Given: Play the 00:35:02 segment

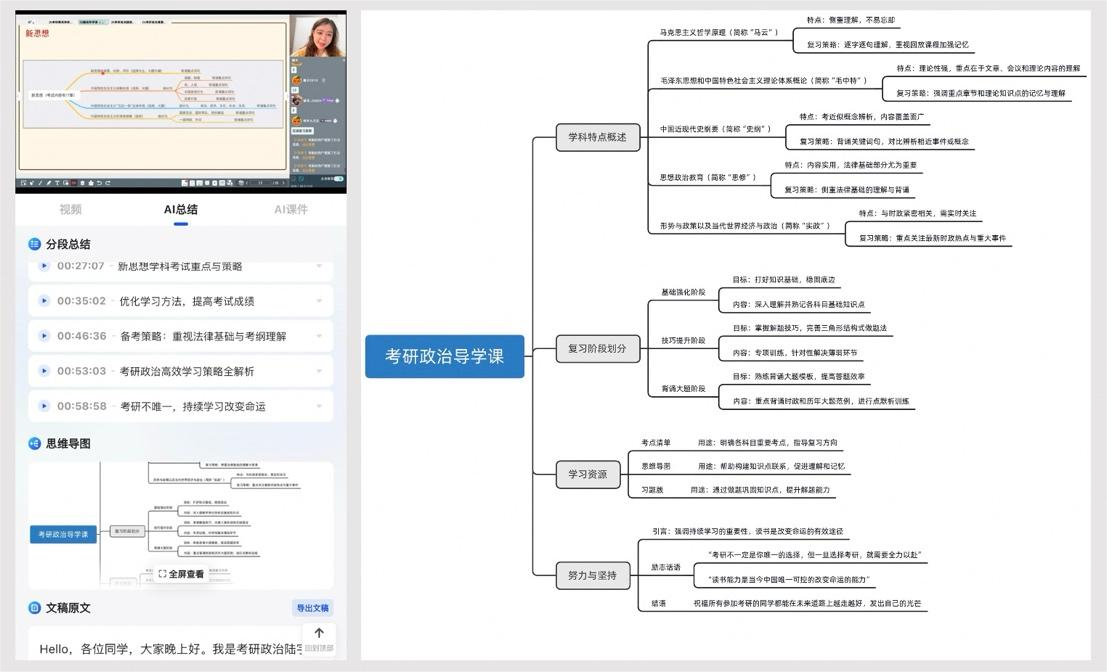Looking at the screenshot, I should pyautogui.click(x=43, y=301).
